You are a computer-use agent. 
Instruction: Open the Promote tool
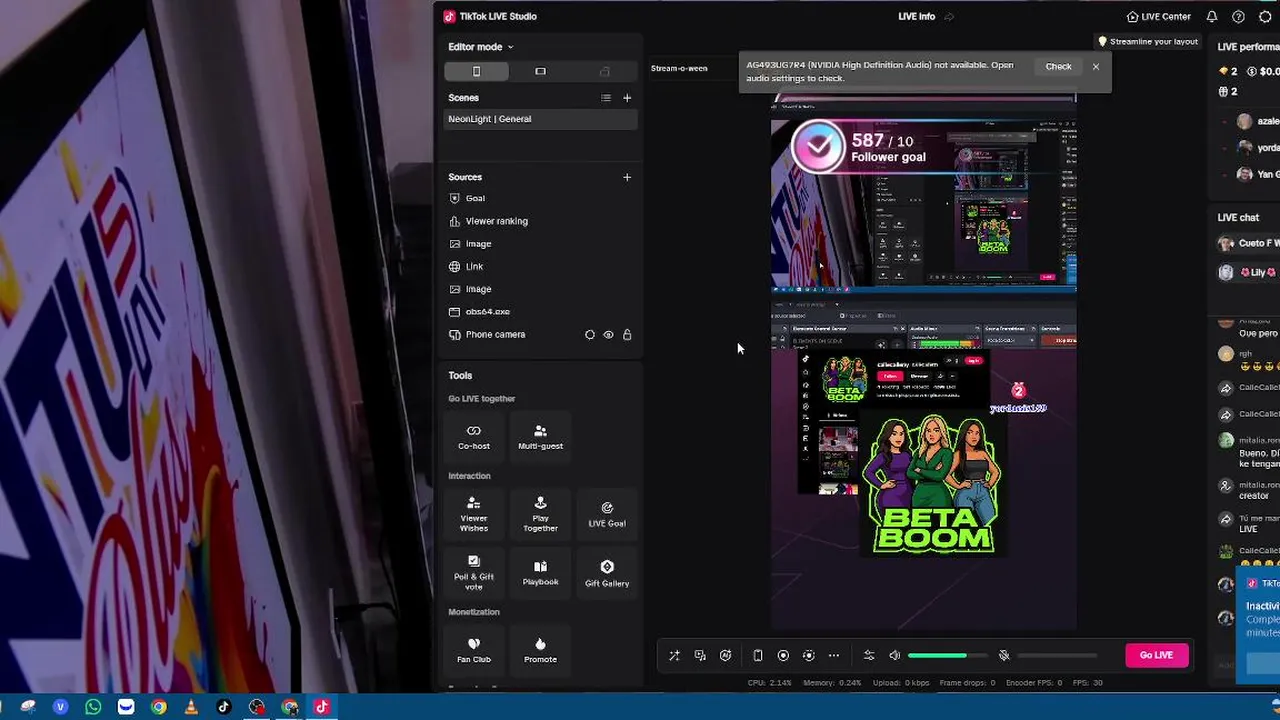[540, 650]
